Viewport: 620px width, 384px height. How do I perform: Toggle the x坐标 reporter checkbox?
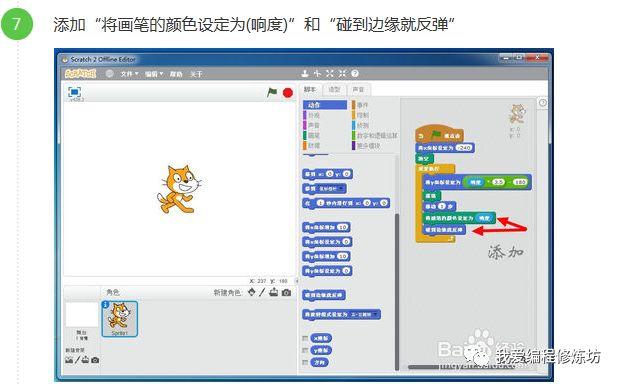[305, 339]
